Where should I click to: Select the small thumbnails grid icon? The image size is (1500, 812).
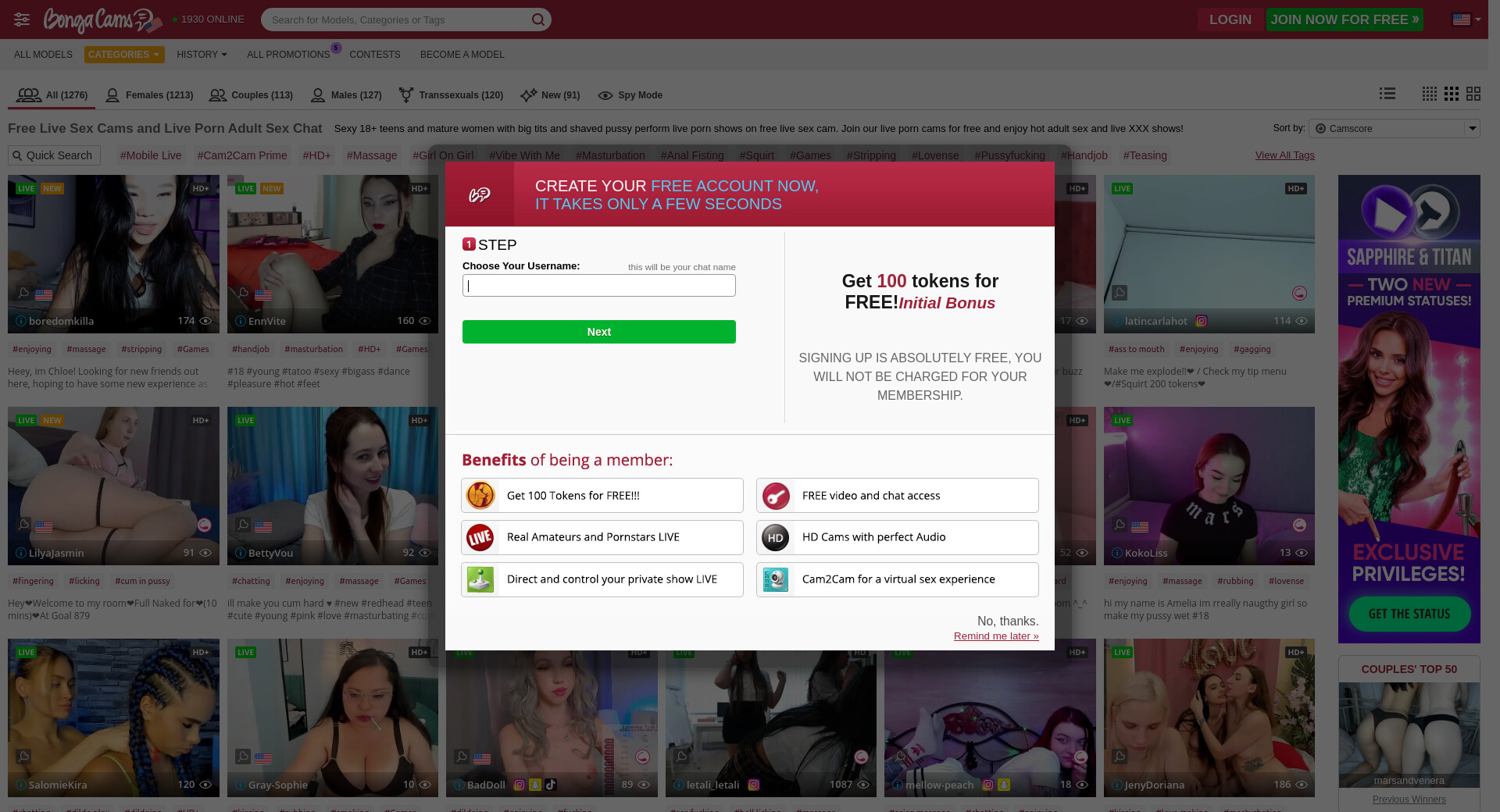(1429, 94)
